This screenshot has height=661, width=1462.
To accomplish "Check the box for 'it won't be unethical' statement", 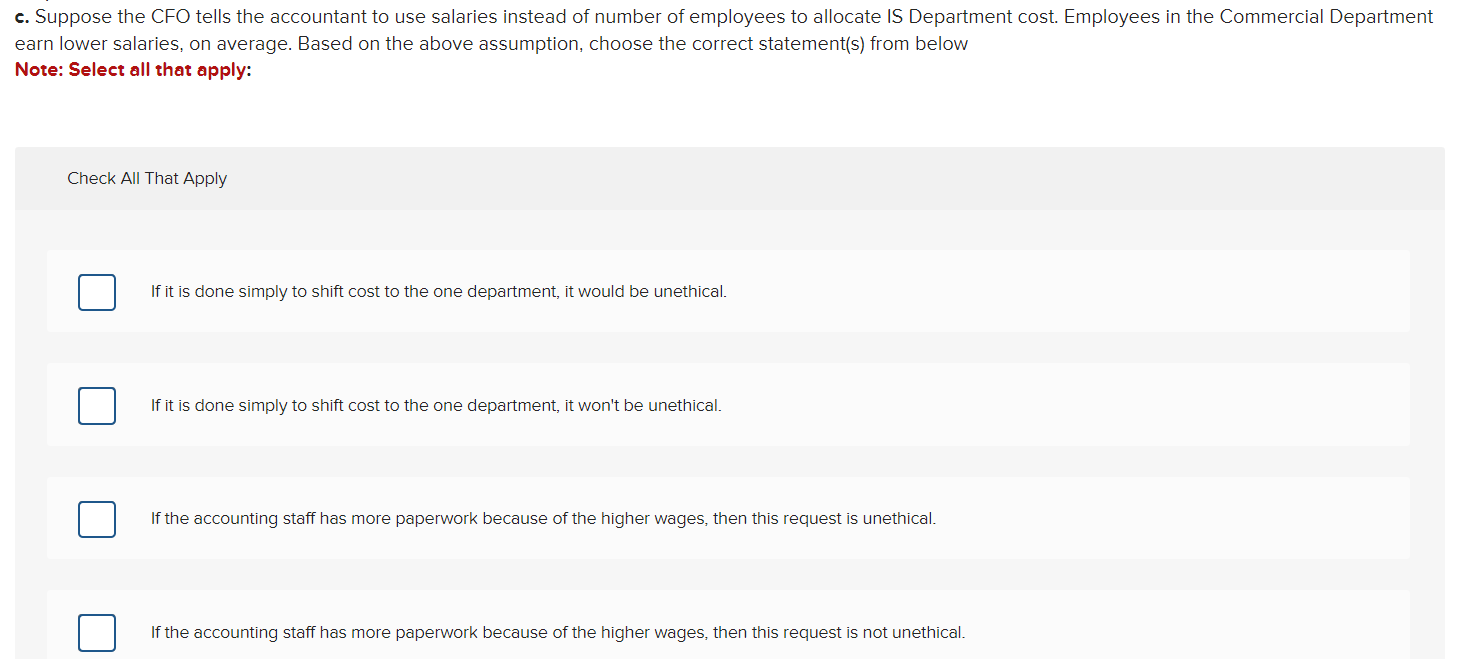I will [x=96, y=405].
